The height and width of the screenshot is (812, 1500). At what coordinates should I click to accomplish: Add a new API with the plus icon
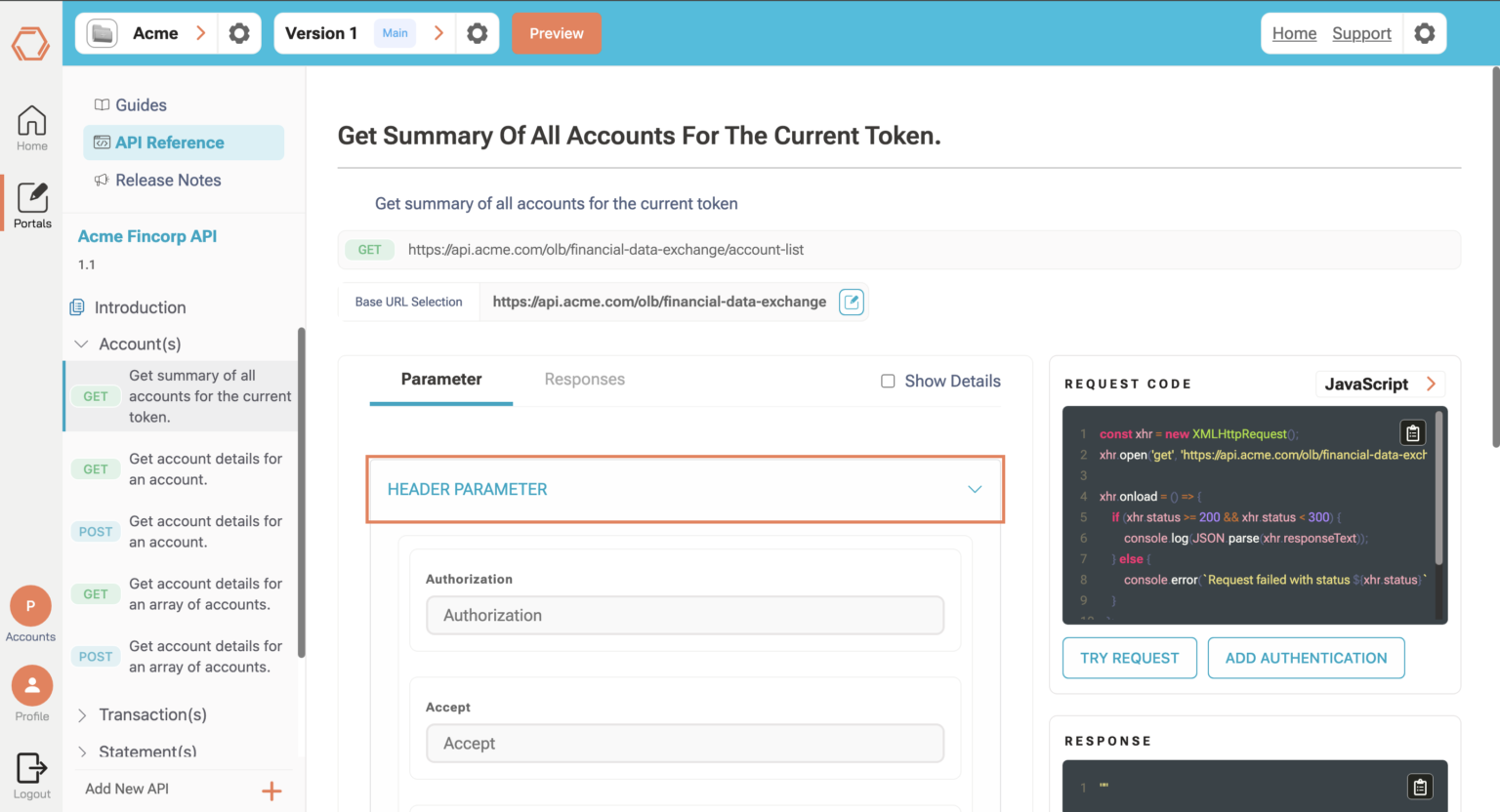click(x=271, y=790)
